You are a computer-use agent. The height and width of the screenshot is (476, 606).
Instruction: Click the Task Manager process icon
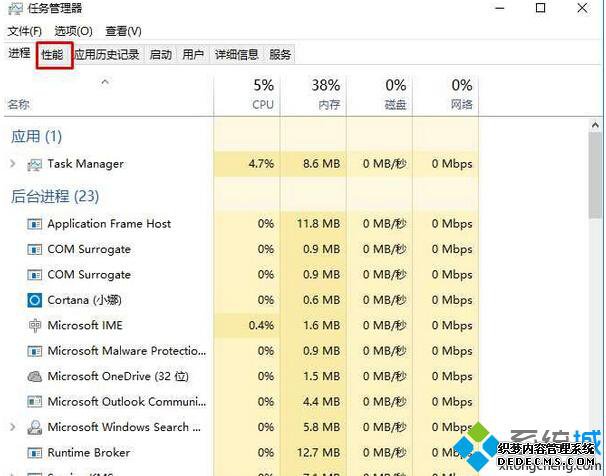click(34, 165)
